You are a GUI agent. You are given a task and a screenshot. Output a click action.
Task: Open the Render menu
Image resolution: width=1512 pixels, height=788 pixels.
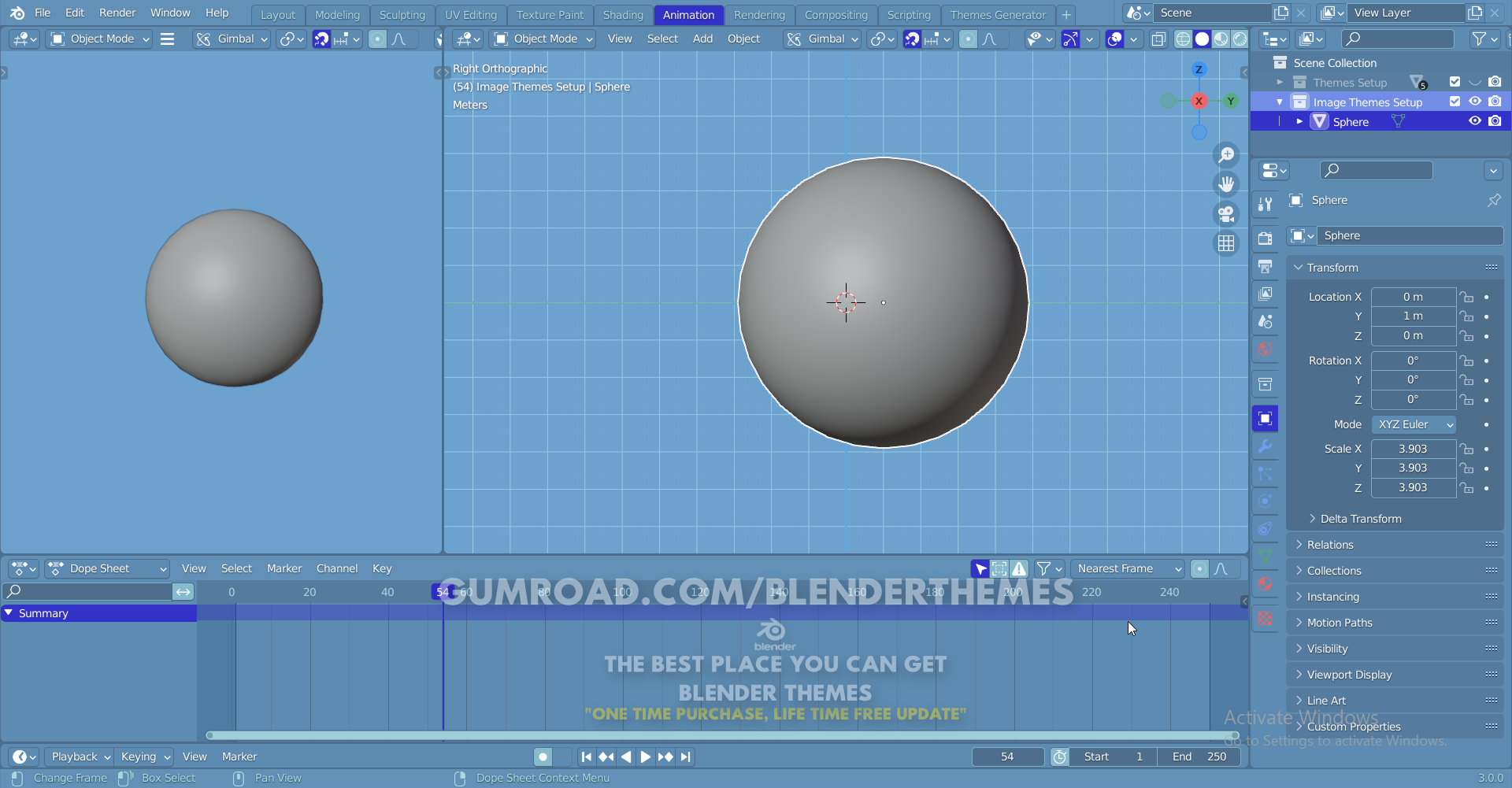[x=117, y=13]
